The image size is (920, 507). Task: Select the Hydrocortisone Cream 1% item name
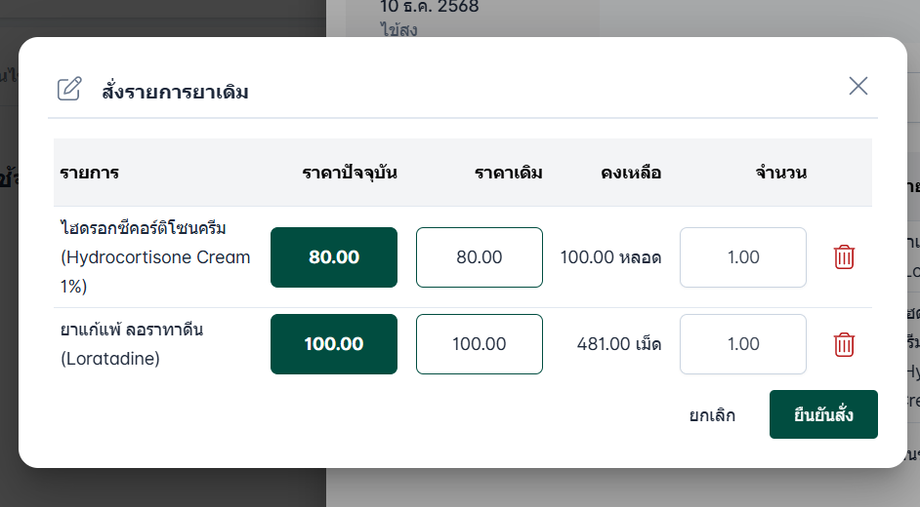pyautogui.click(x=155, y=257)
